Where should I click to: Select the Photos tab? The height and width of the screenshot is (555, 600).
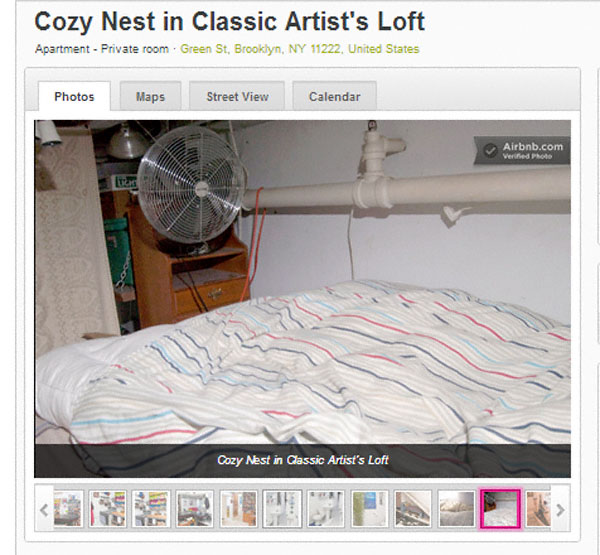coord(74,96)
